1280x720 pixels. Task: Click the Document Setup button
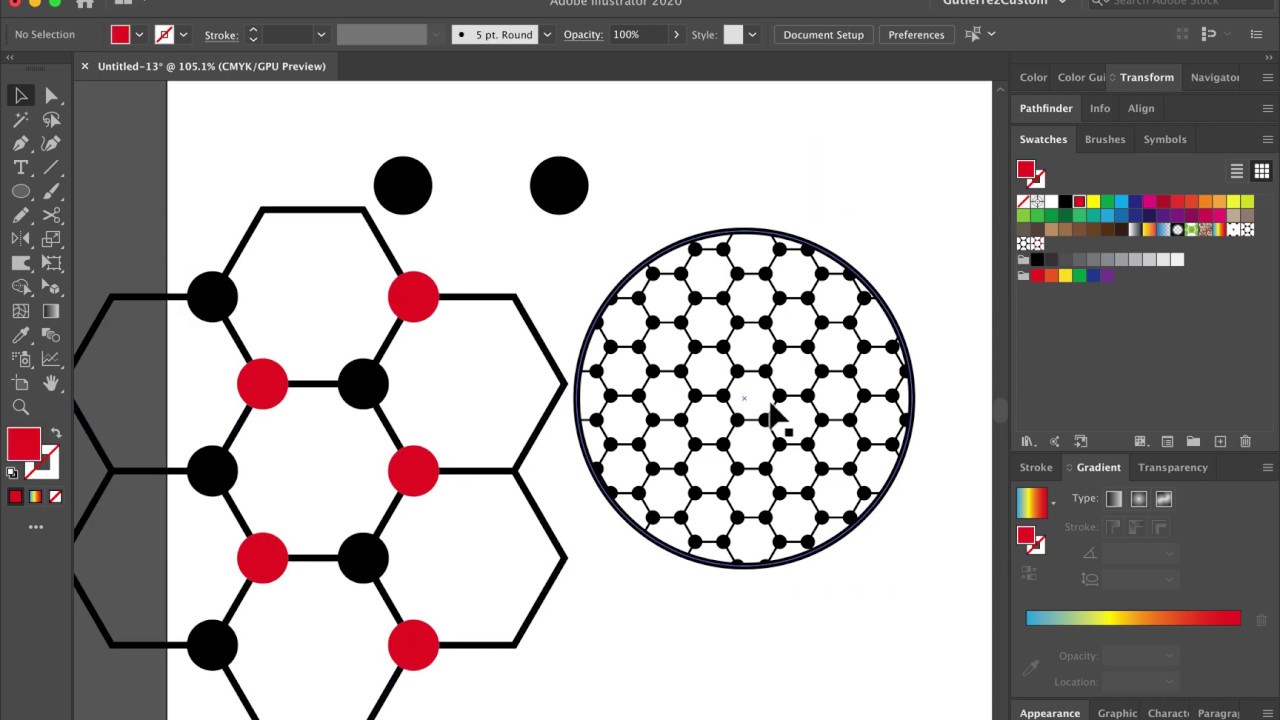(x=823, y=35)
